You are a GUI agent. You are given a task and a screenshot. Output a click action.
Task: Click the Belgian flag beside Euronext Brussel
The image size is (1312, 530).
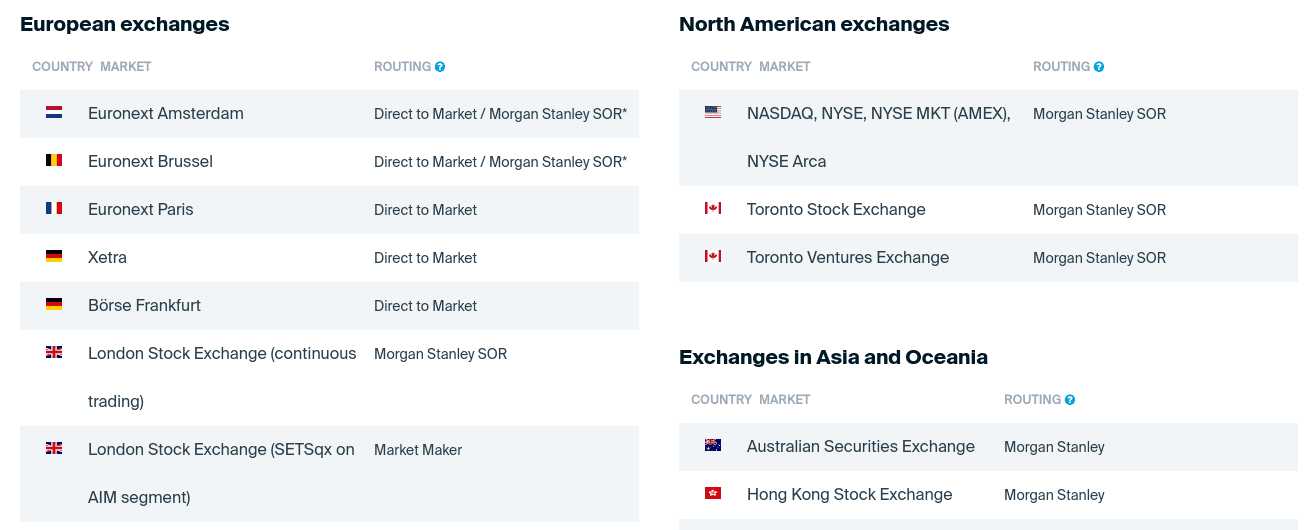pyautogui.click(x=54, y=160)
